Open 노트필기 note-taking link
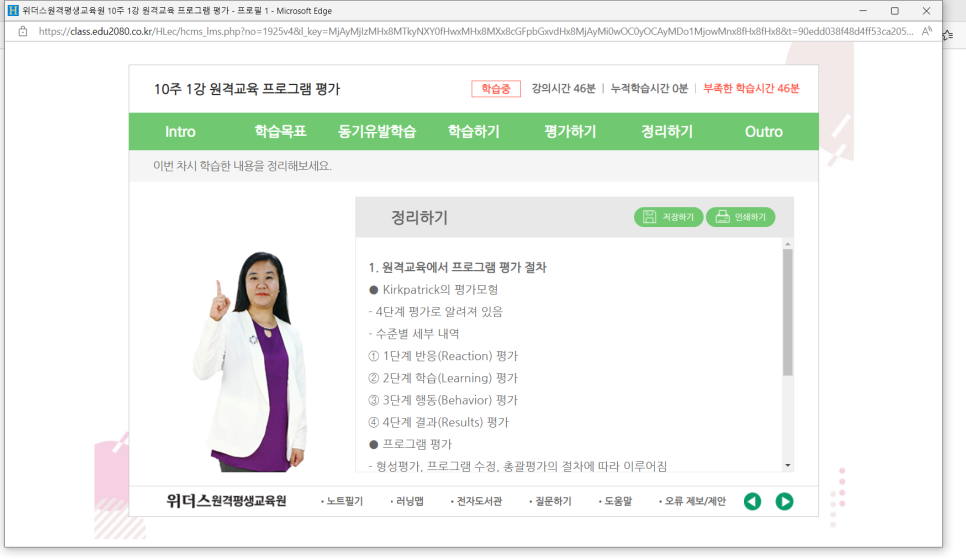This screenshot has width=966, height=559. pos(343,501)
